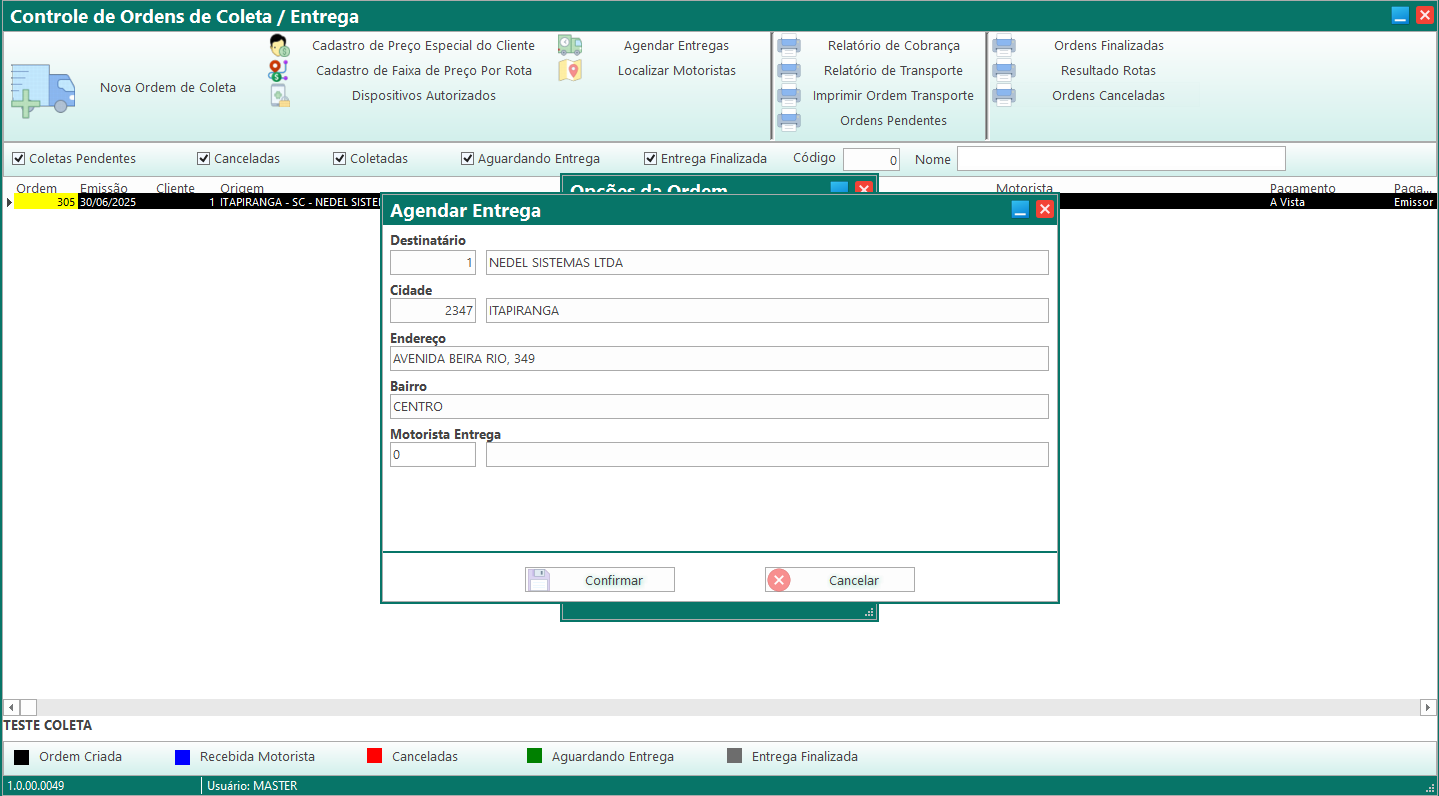Open the Ordens Pendentes report

click(x=892, y=121)
